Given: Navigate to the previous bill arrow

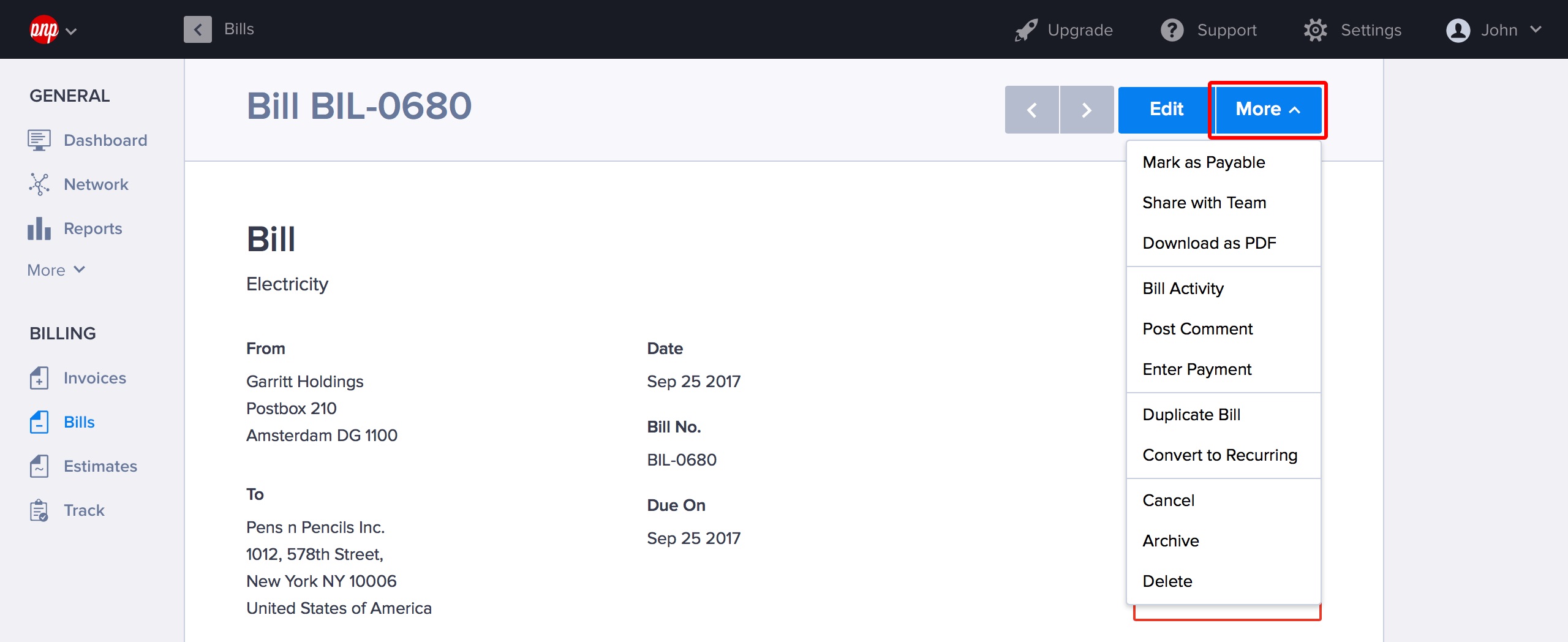Looking at the screenshot, I should pos(1031,110).
